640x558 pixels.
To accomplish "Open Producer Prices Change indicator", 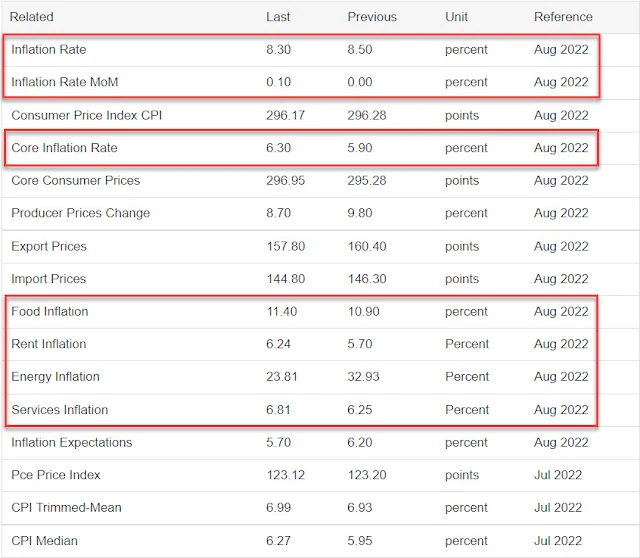I will 80,213.
